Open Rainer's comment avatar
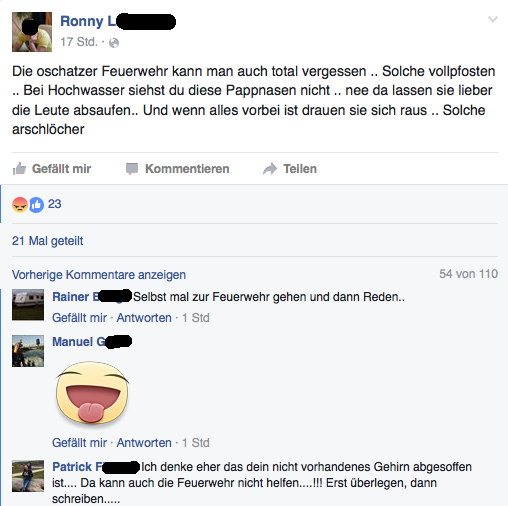The height and width of the screenshot is (506, 508). 28,305
